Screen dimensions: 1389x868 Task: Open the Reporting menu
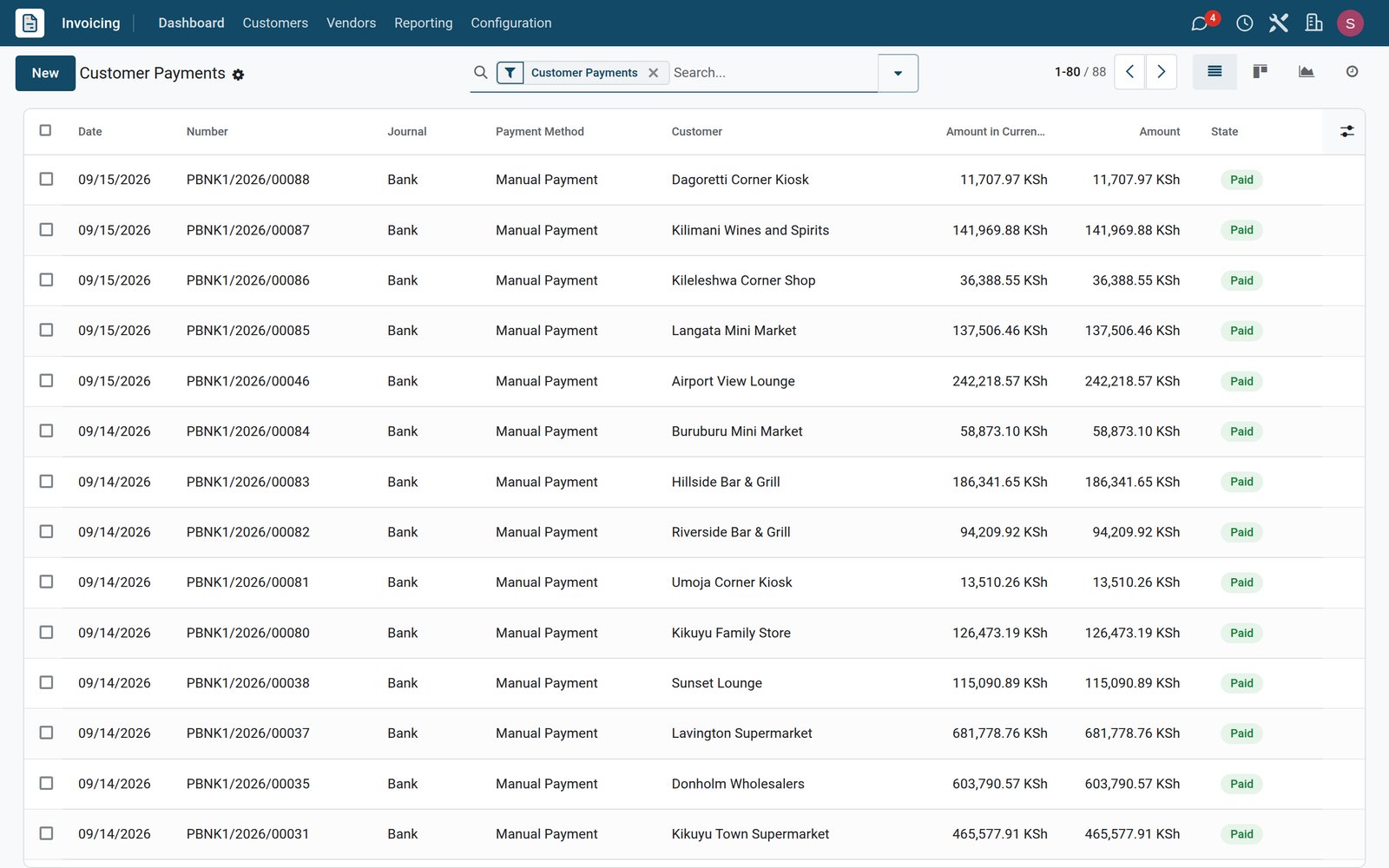click(x=424, y=23)
